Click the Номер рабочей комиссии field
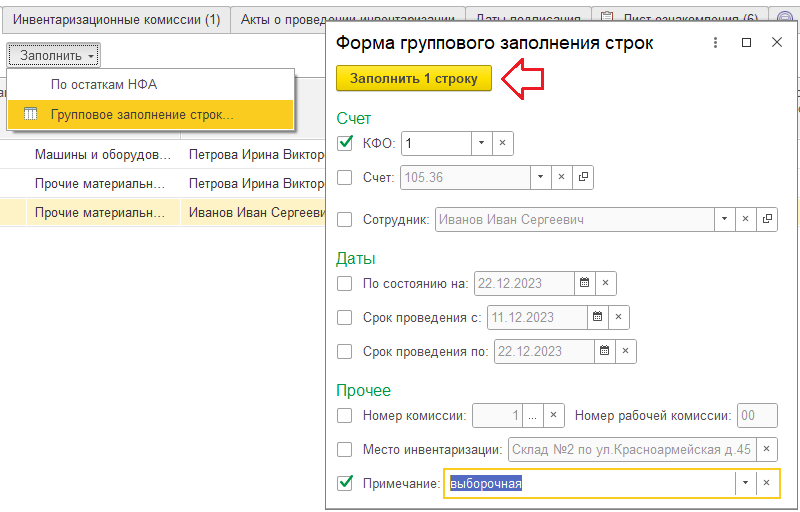 click(x=757, y=416)
